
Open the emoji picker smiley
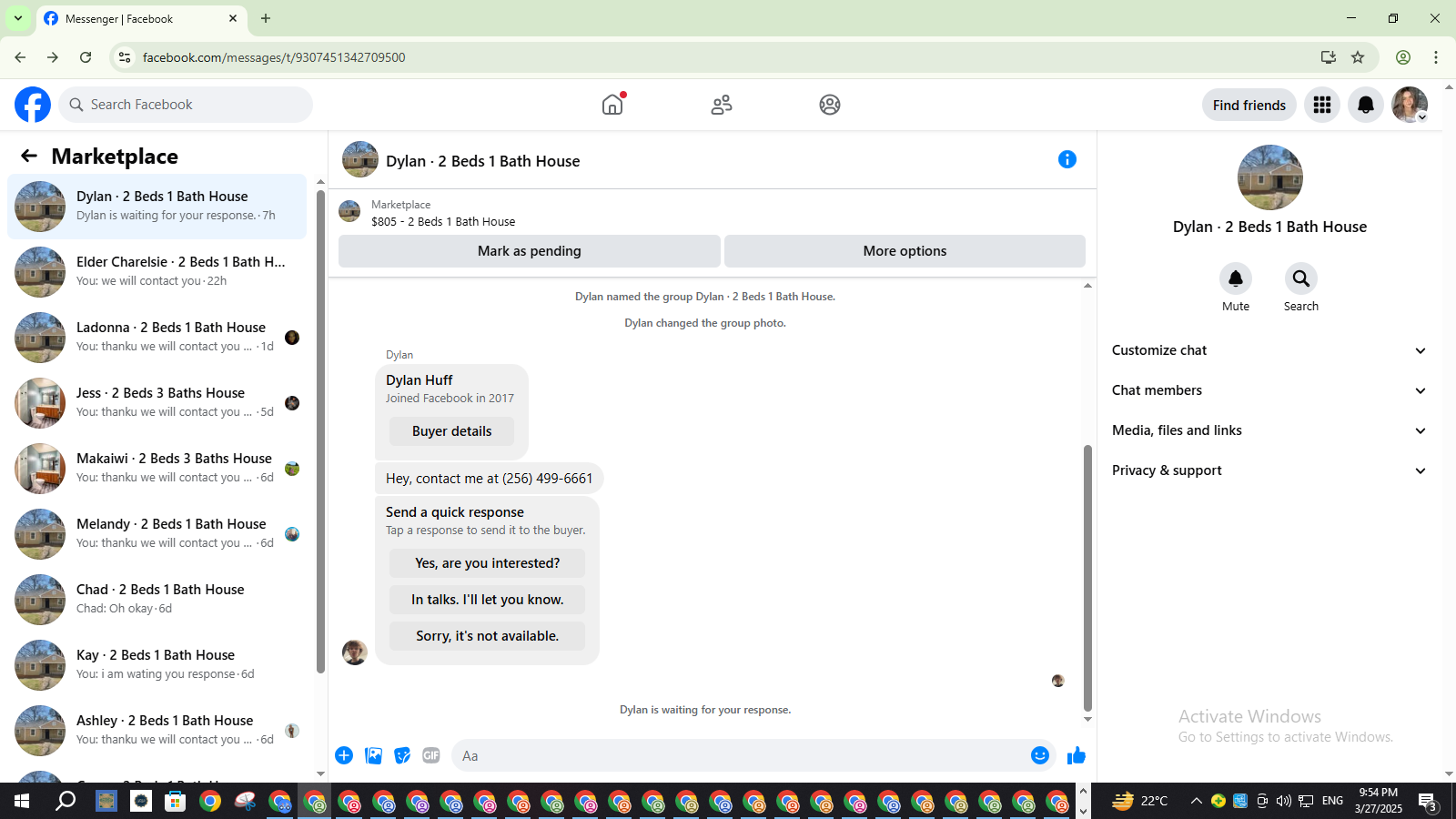tap(1040, 755)
